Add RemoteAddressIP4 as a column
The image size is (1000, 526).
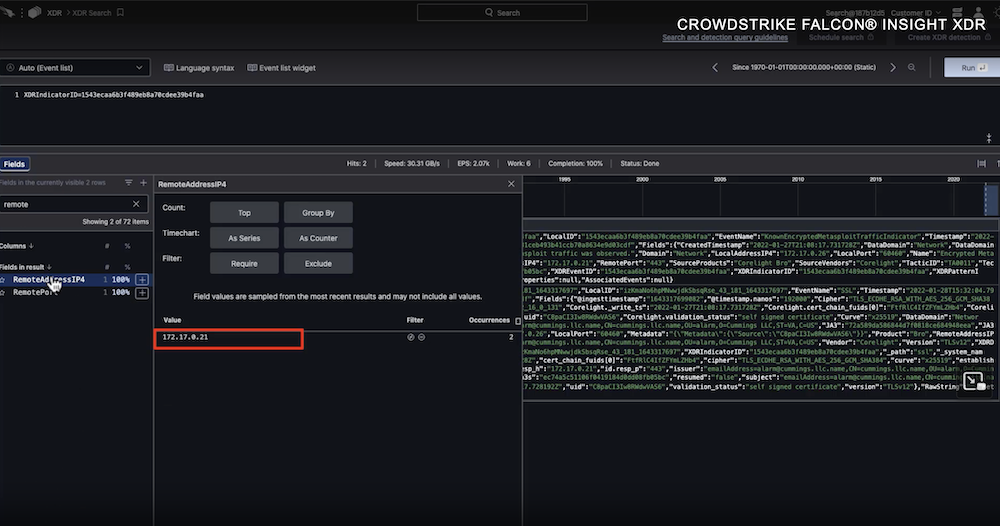(x=142, y=280)
